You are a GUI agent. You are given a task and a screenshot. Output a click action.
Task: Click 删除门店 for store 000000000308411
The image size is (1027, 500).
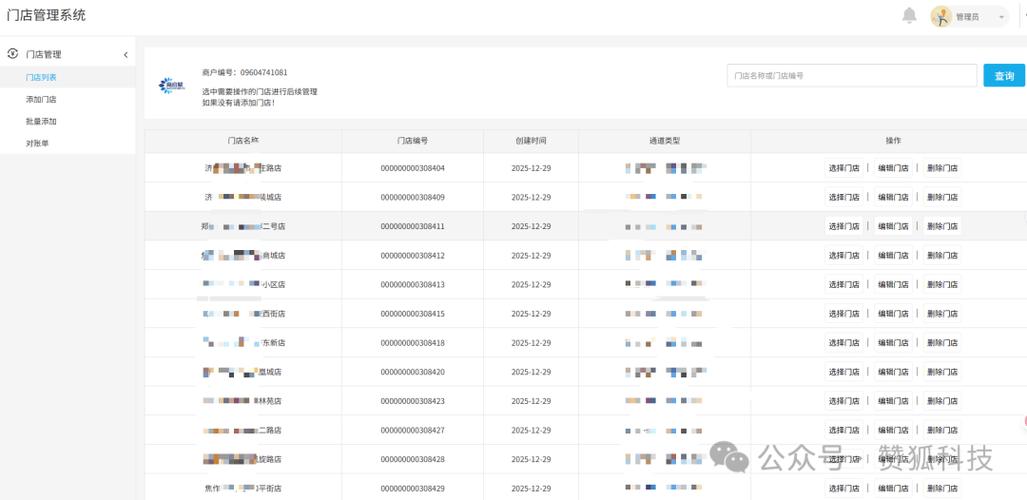pos(942,226)
